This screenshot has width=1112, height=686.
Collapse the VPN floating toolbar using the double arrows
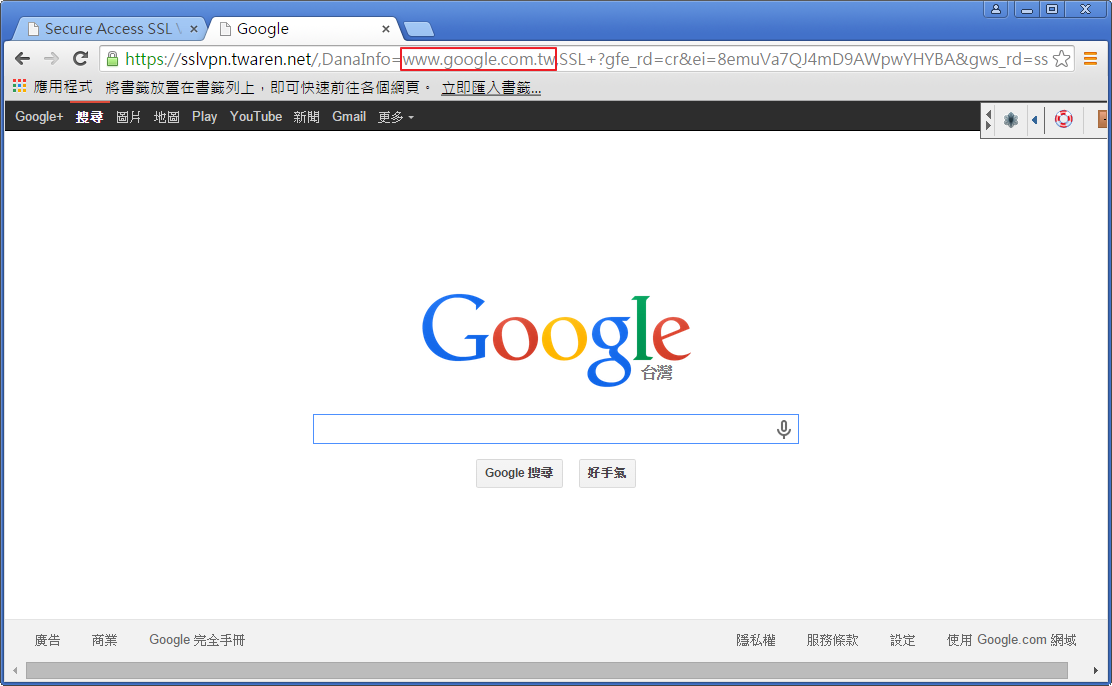[x=988, y=120]
